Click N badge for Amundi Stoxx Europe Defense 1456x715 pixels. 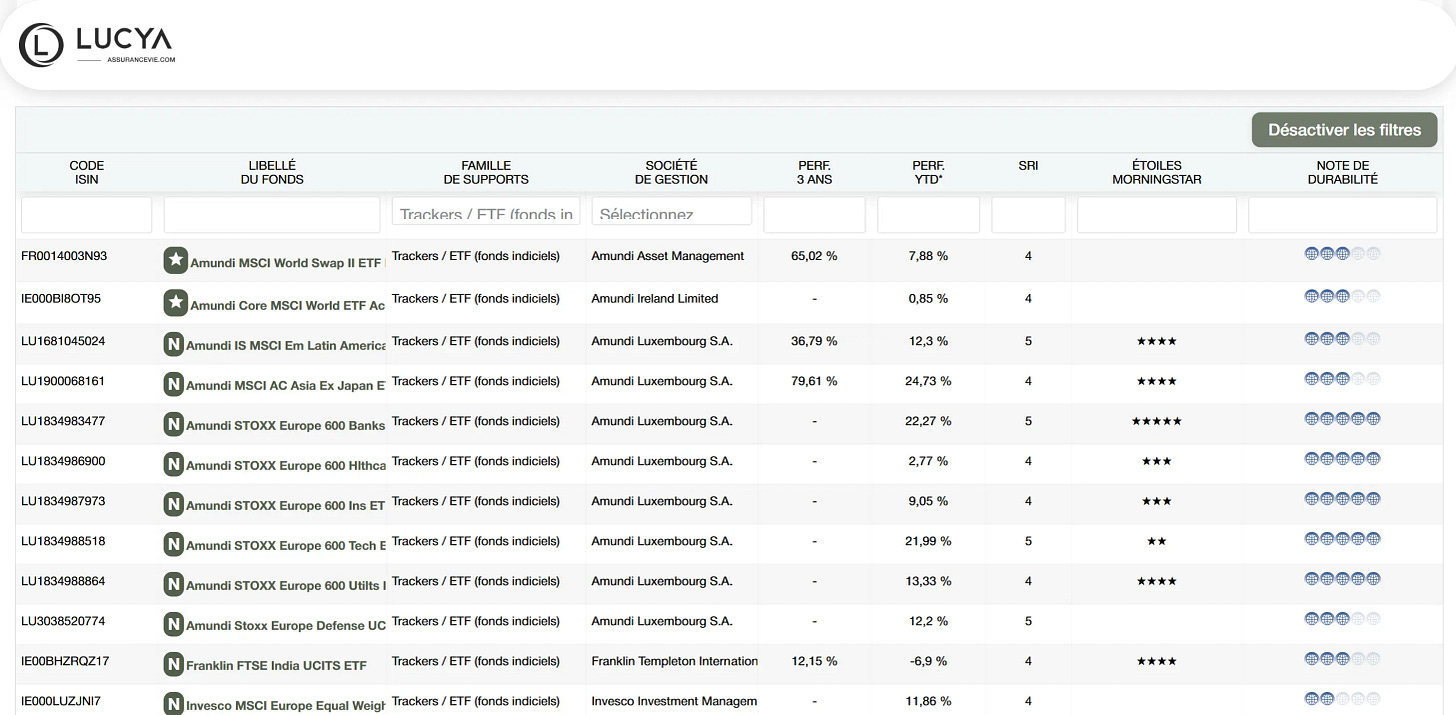[x=173, y=624]
